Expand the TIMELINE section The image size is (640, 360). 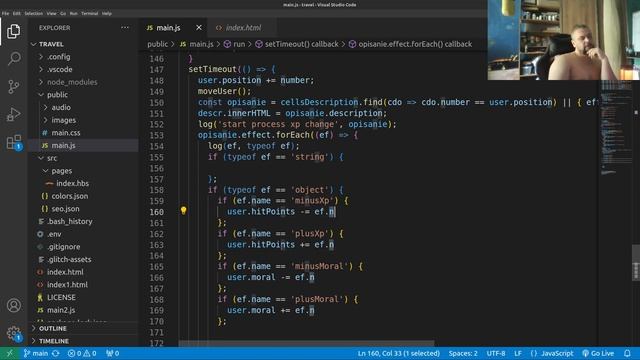point(83,341)
